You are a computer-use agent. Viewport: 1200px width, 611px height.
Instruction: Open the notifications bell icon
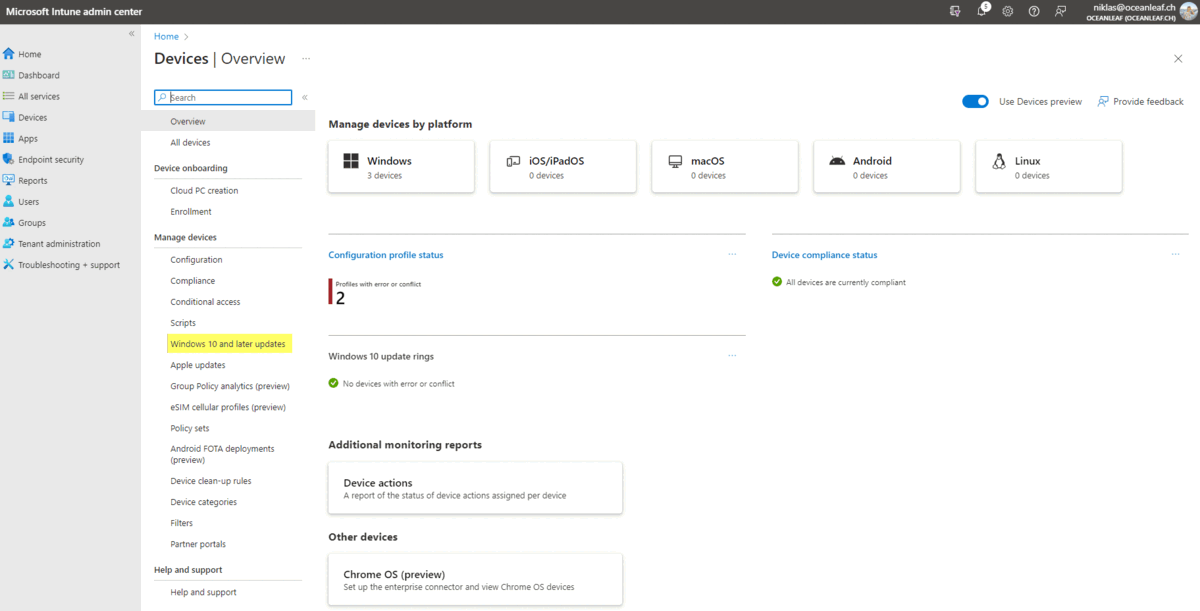coord(982,11)
